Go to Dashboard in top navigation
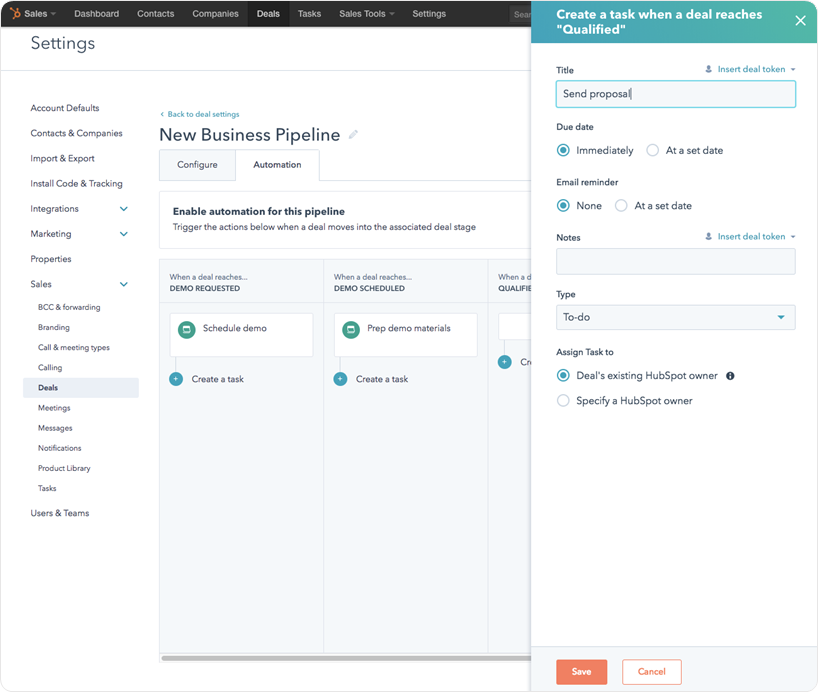The height and width of the screenshot is (692, 818). pyautogui.click(x=97, y=14)
